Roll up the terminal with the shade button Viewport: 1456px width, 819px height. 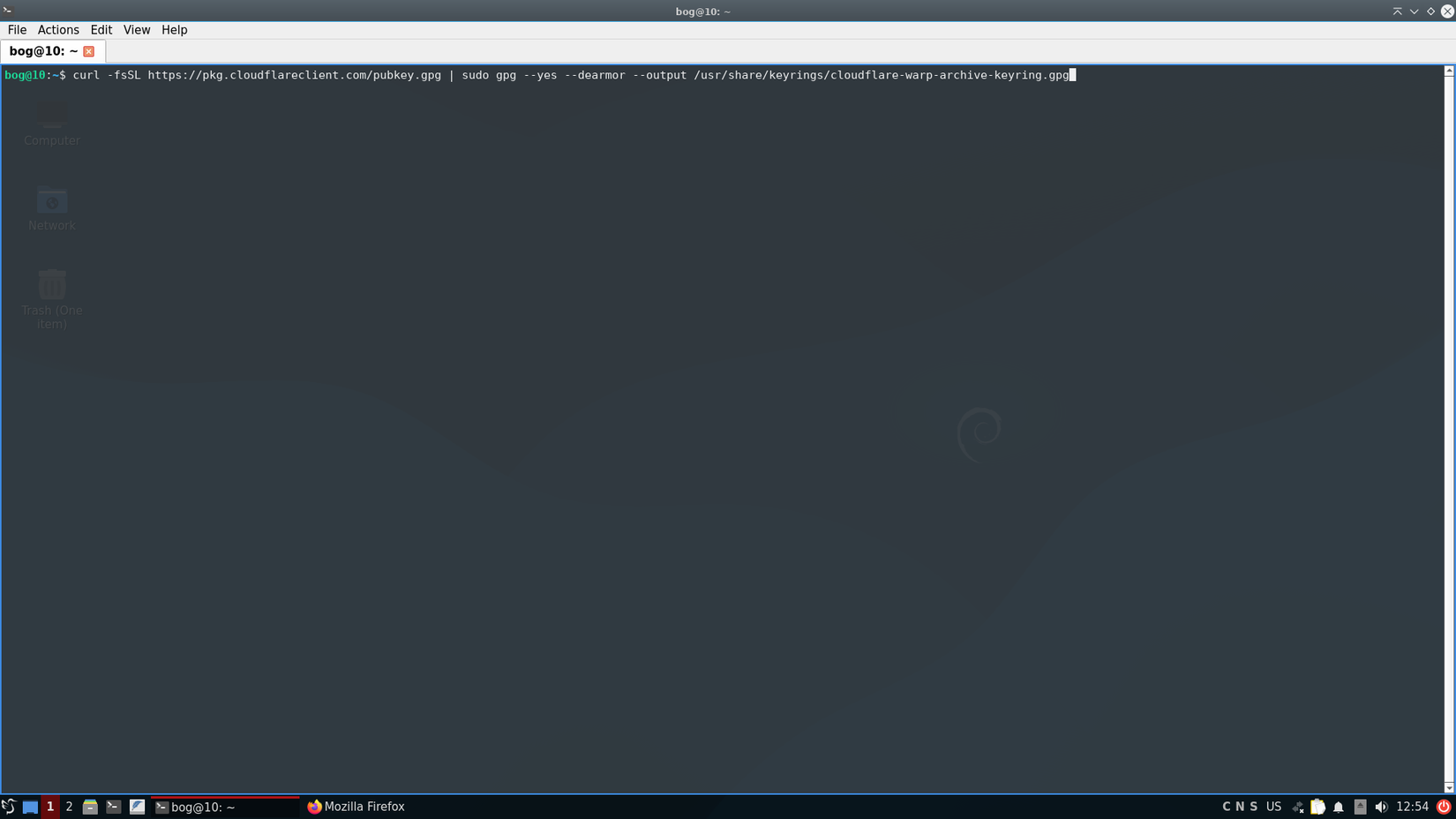point(1397,11)
